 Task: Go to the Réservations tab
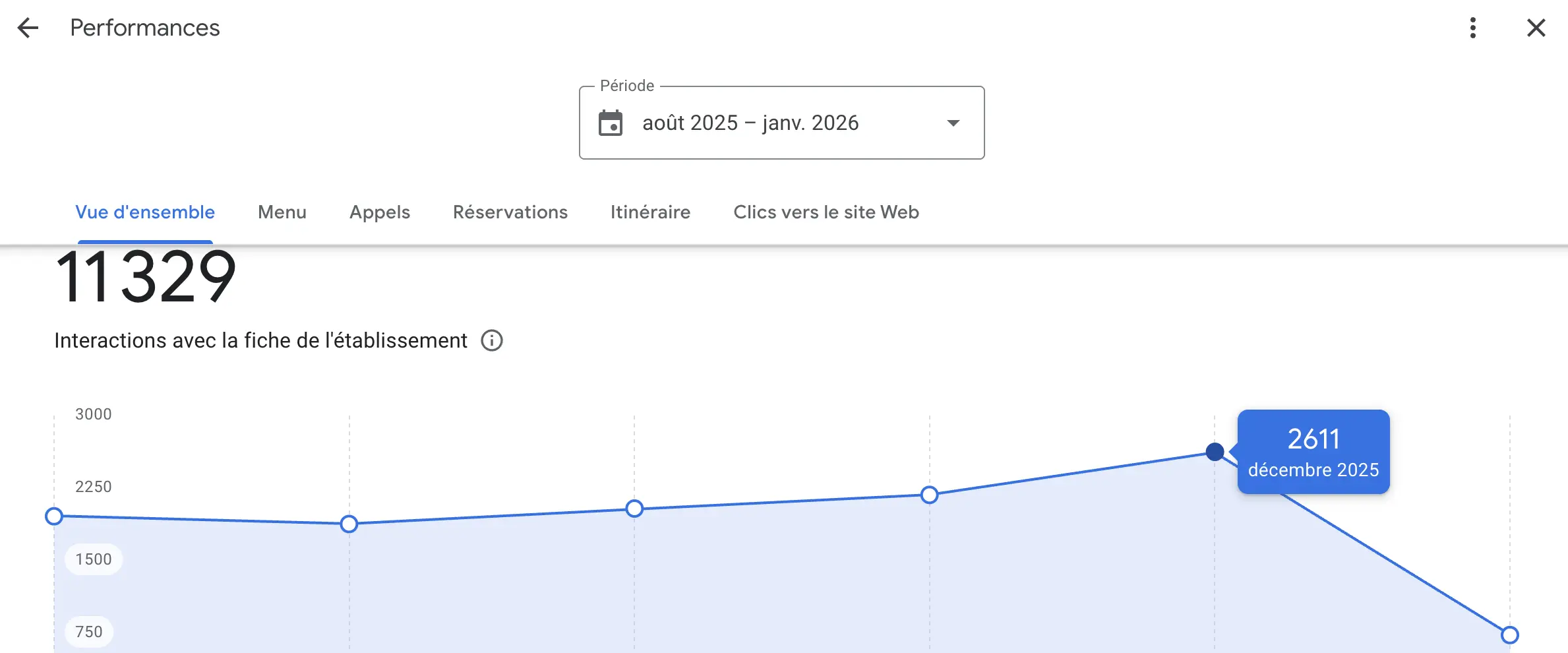point(510,212)
